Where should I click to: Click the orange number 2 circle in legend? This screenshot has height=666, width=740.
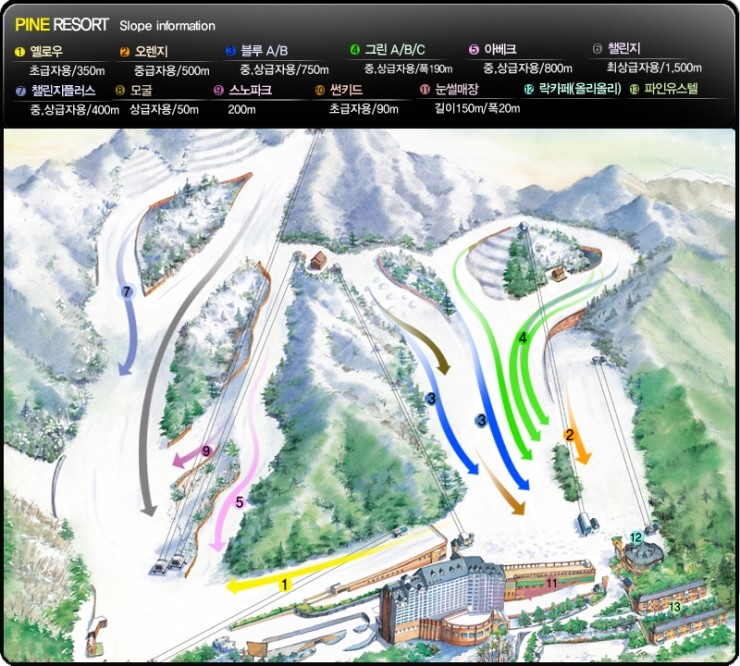coord(125,52)
